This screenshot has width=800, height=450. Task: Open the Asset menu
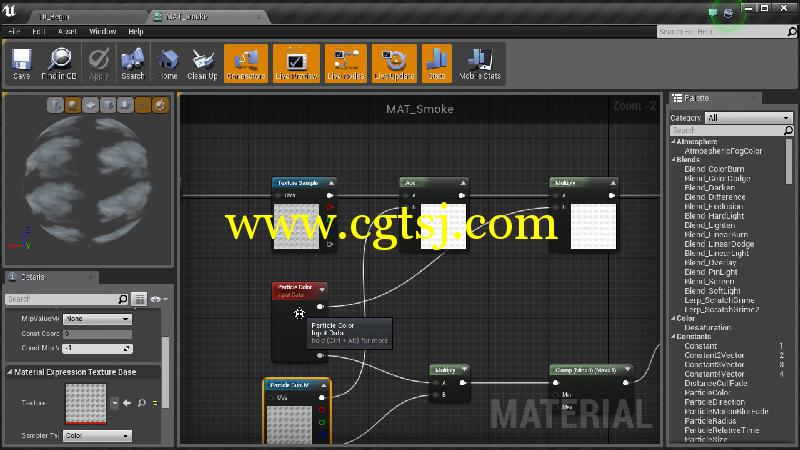coord(67,32)
